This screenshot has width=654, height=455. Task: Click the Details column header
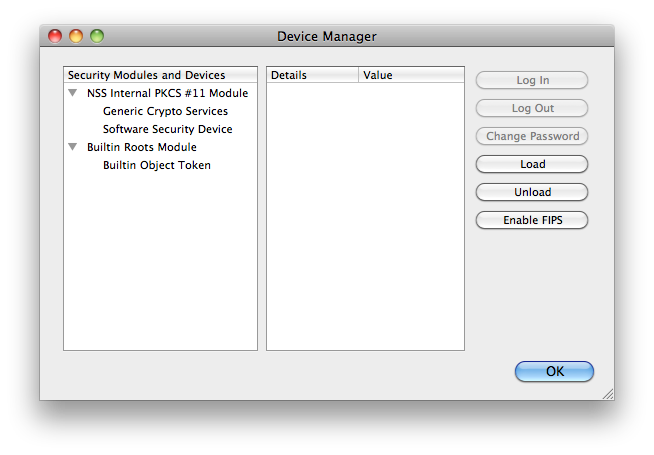click(x=312, y=75)
